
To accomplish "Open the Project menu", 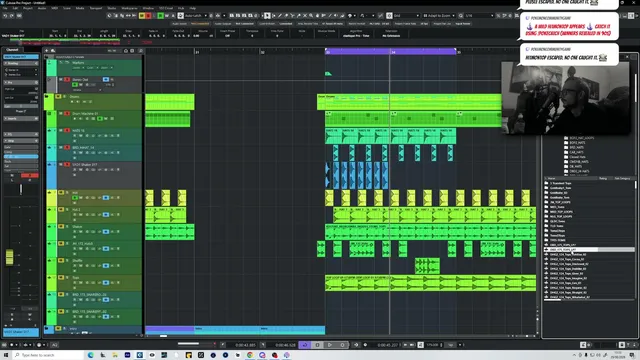I will click(x=28, y=8).
